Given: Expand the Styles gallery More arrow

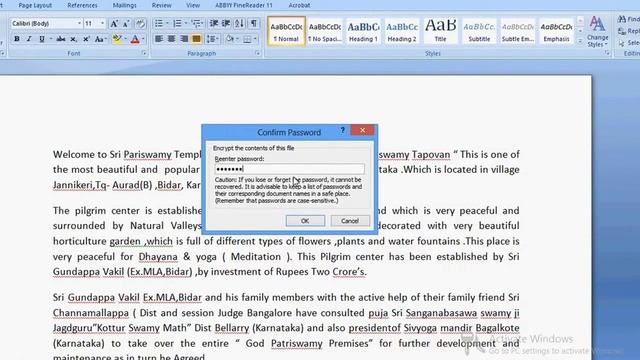Looking at the screenshot, I should 580,41.
